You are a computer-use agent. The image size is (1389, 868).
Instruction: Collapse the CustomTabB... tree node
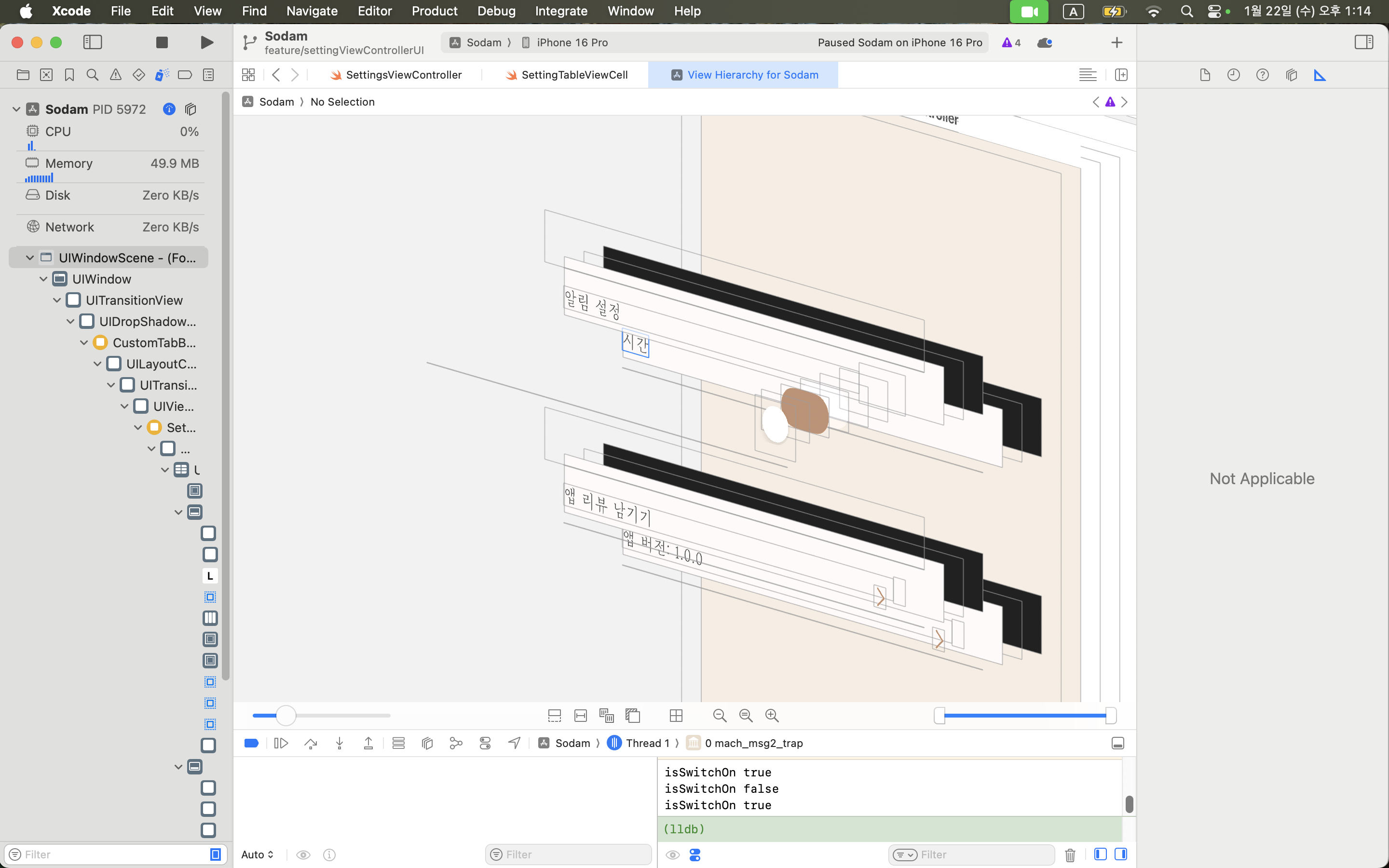pos(84,343)
